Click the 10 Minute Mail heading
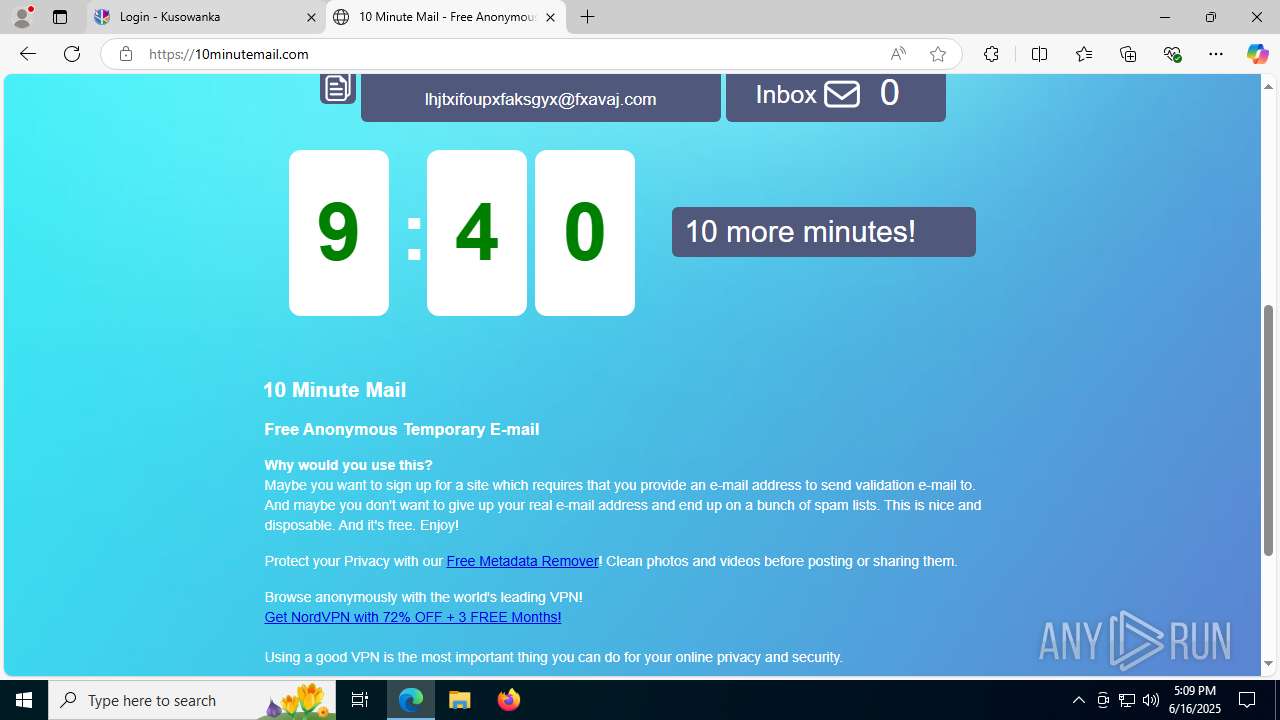This screenshot has height=720, width=1280. [x=335, y=390]
